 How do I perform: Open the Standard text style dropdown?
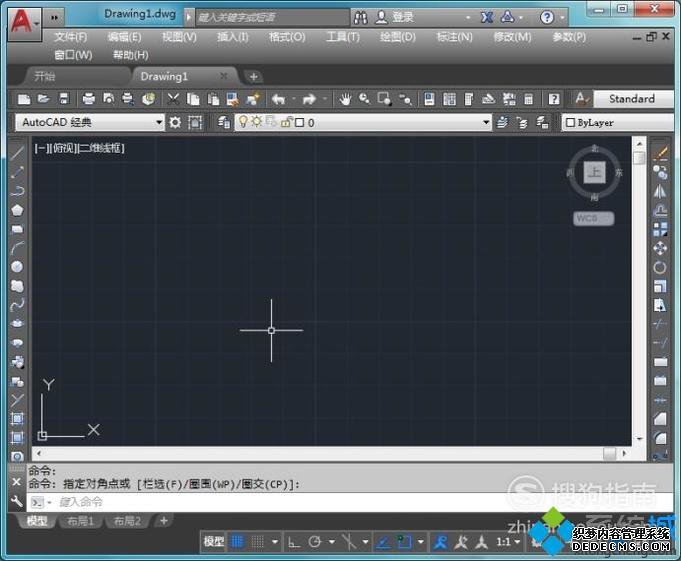click(633, 99)
